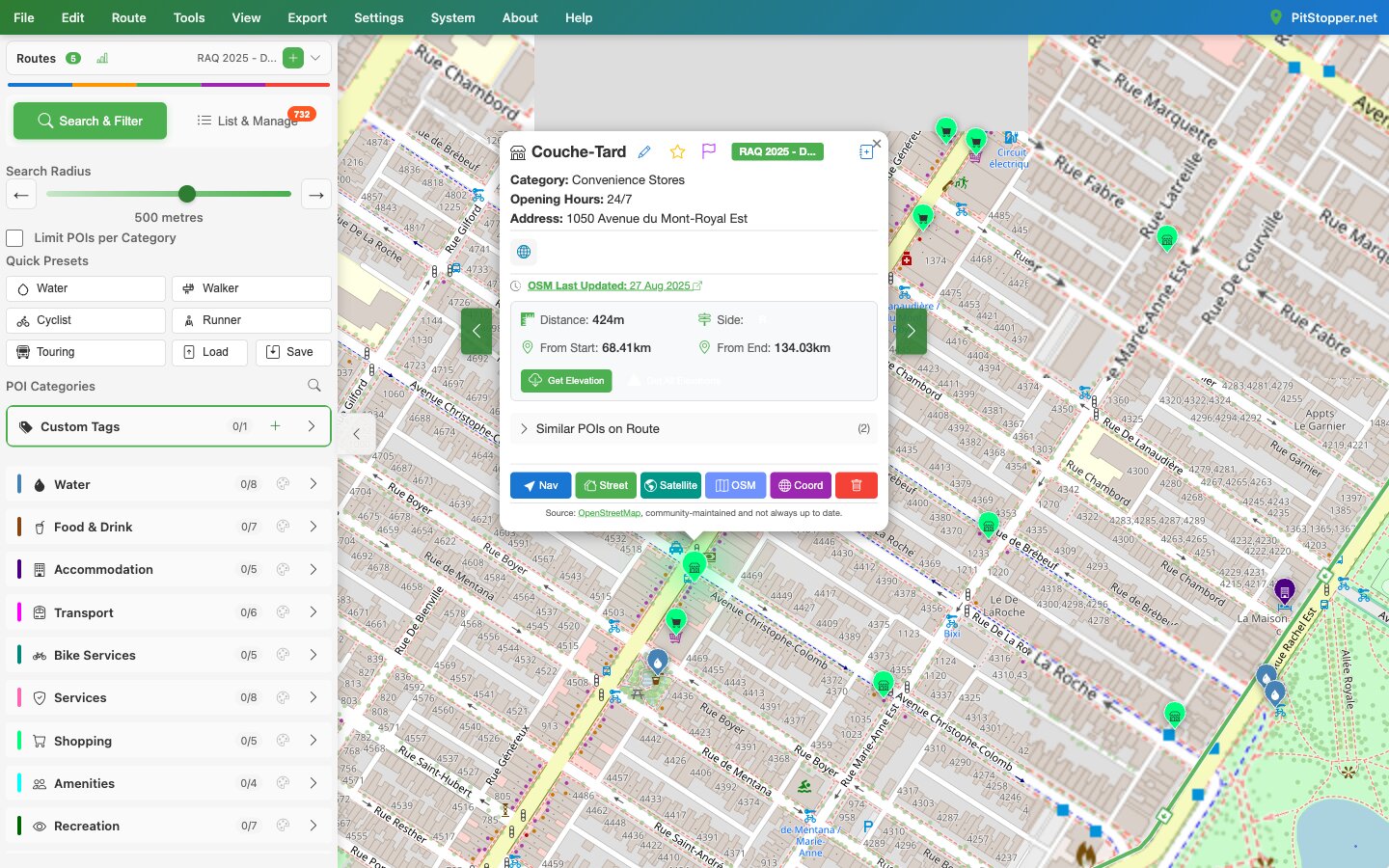Expand the Accommodation category
The image size is (1389, 868).
(313, 569)
